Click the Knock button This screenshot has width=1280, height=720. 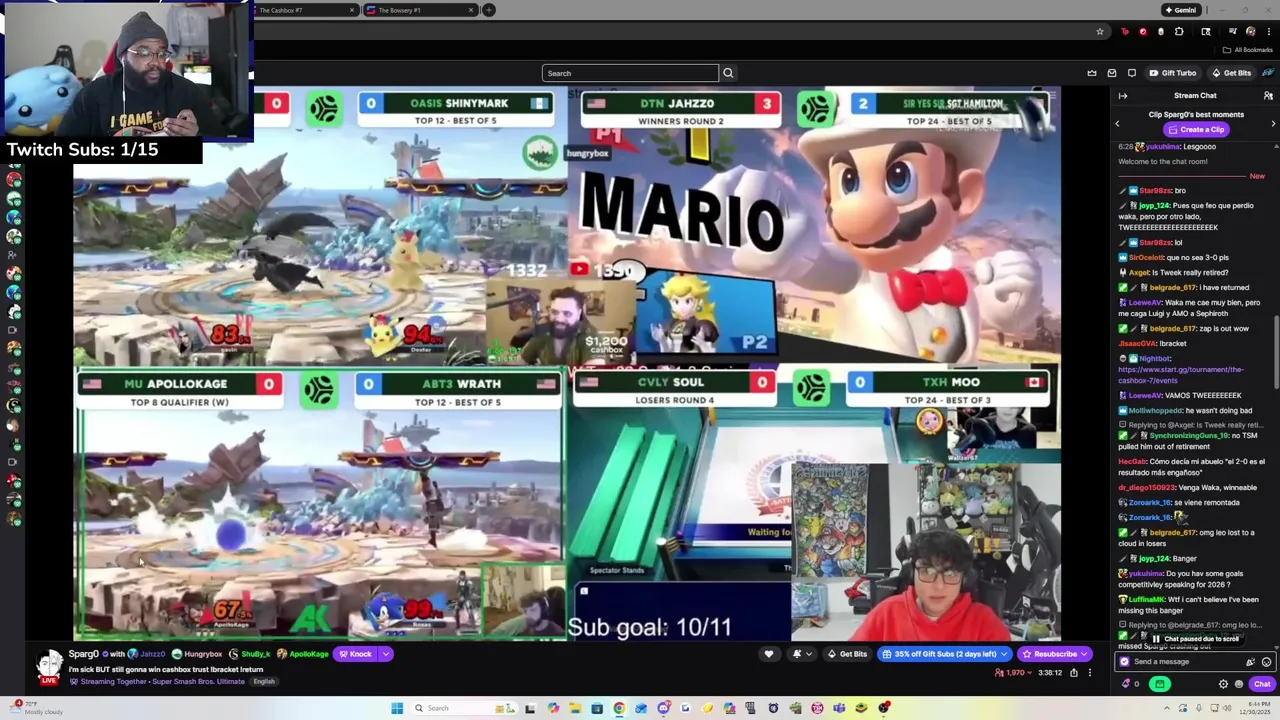point(354,654)
